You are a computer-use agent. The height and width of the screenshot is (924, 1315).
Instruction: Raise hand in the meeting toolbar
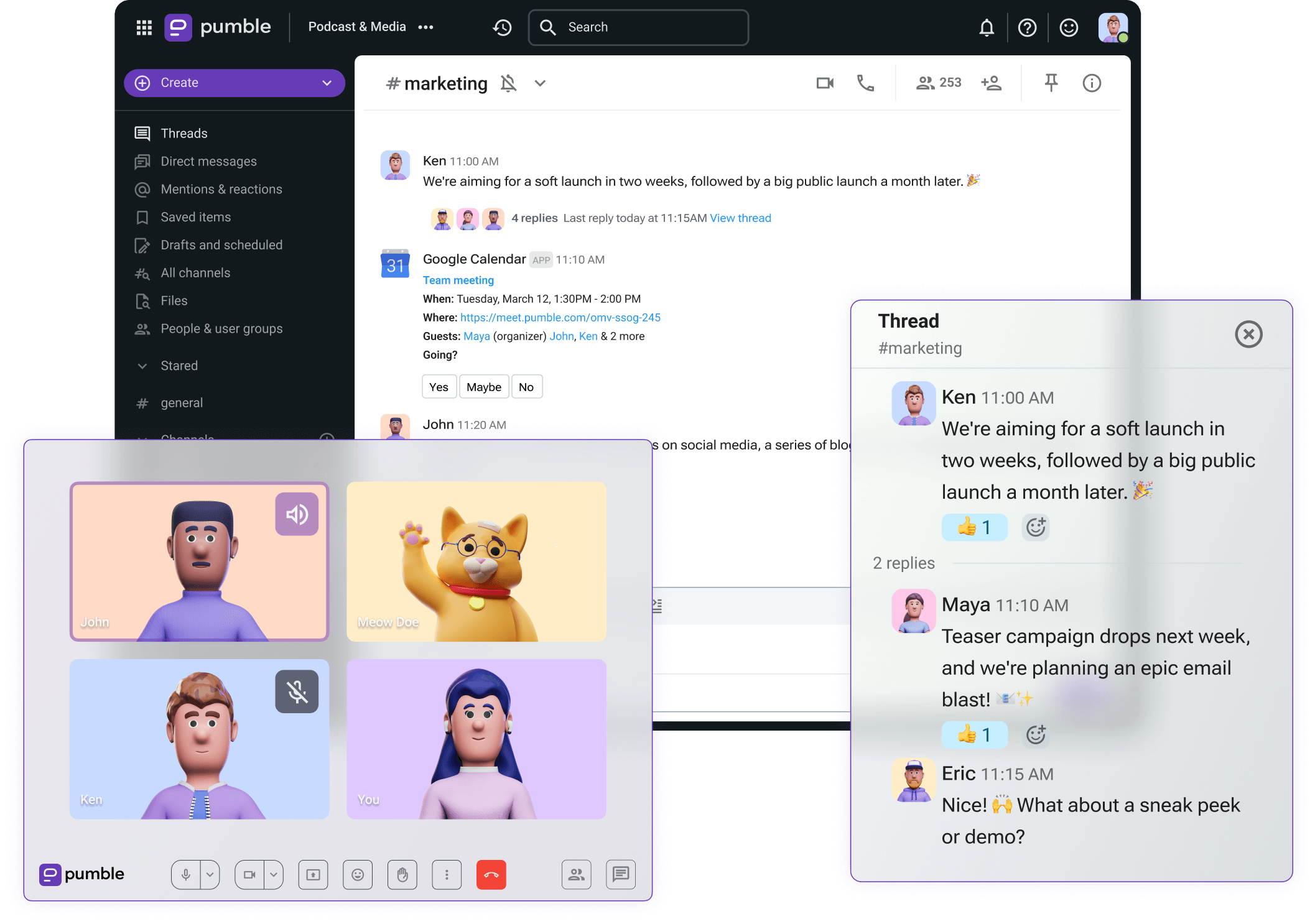(402, 875)
